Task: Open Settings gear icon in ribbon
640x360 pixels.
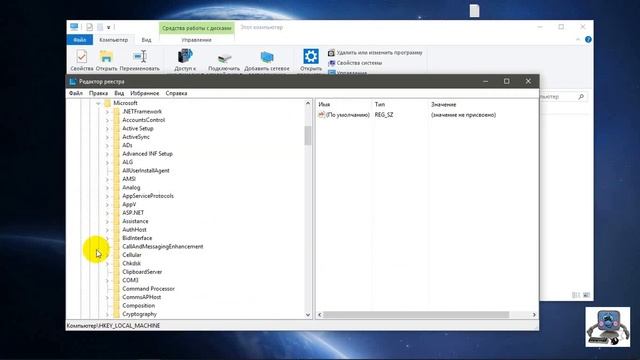Action: pos(311,56)
